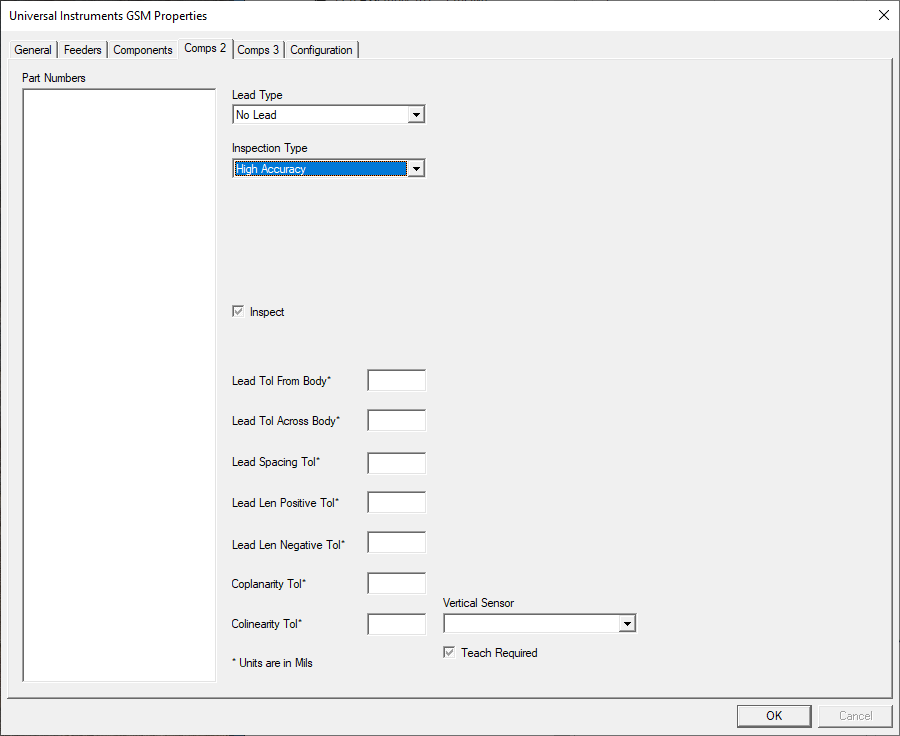Open the Lead Type dropdown

coord(416,114)
